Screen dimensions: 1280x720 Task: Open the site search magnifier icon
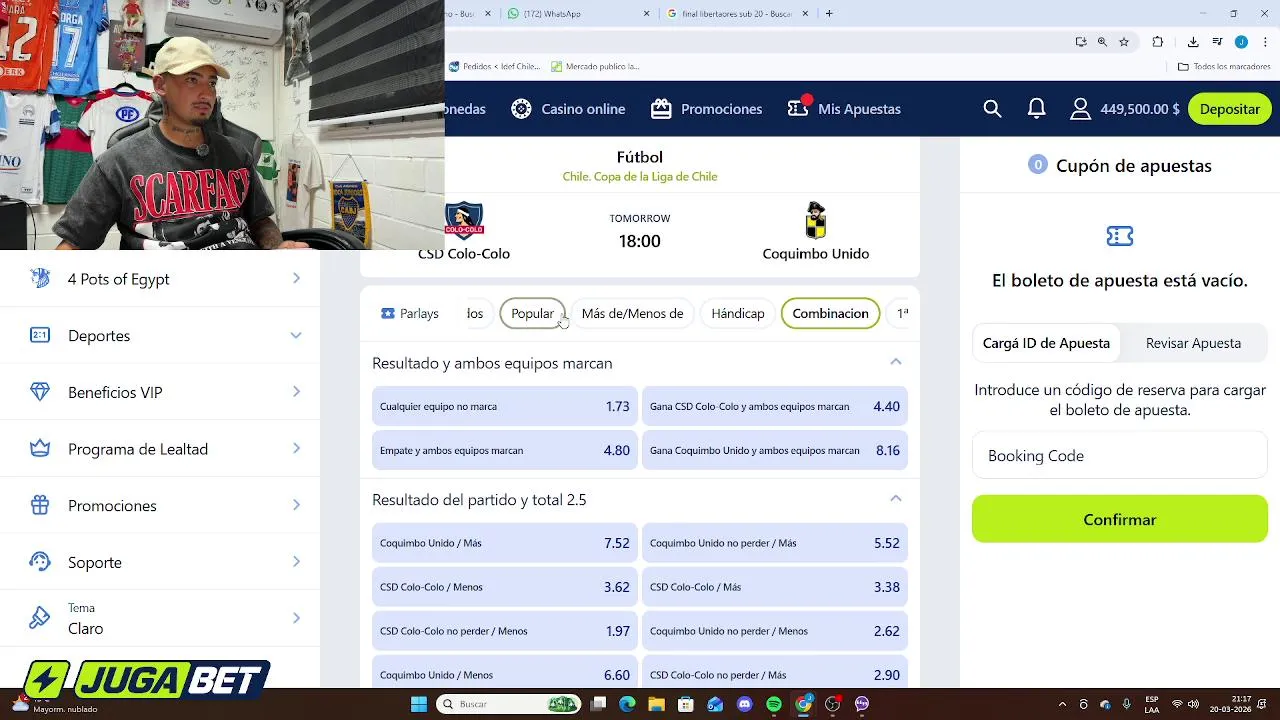pos(992,109)
